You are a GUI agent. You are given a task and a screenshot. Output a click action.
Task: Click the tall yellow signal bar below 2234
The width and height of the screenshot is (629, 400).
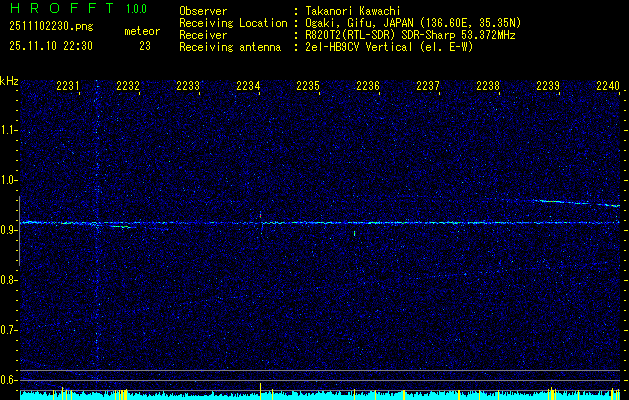click(260, 391)
